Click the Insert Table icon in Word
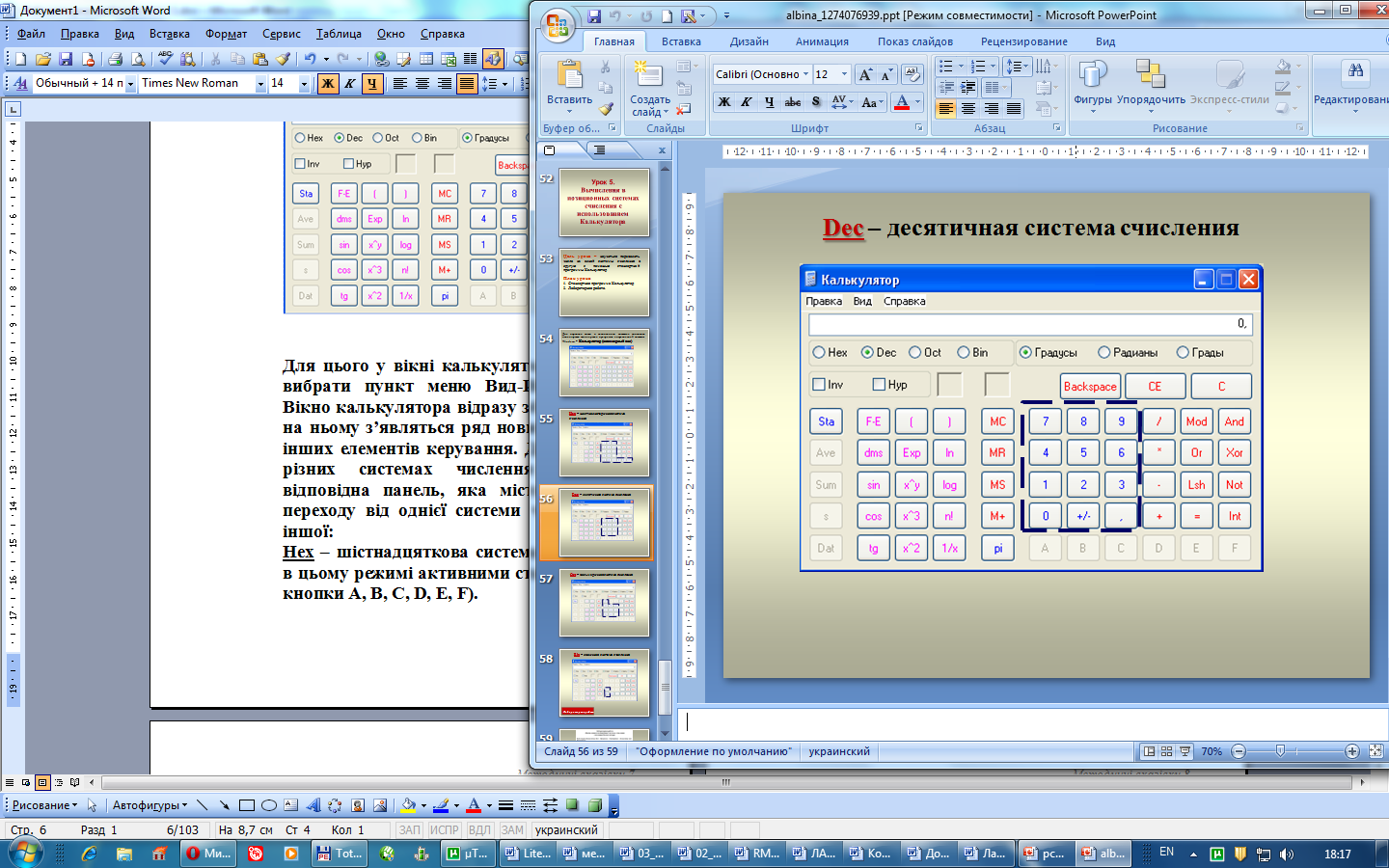This screenshot has width=1389, height=868. (x=426, y=59)
